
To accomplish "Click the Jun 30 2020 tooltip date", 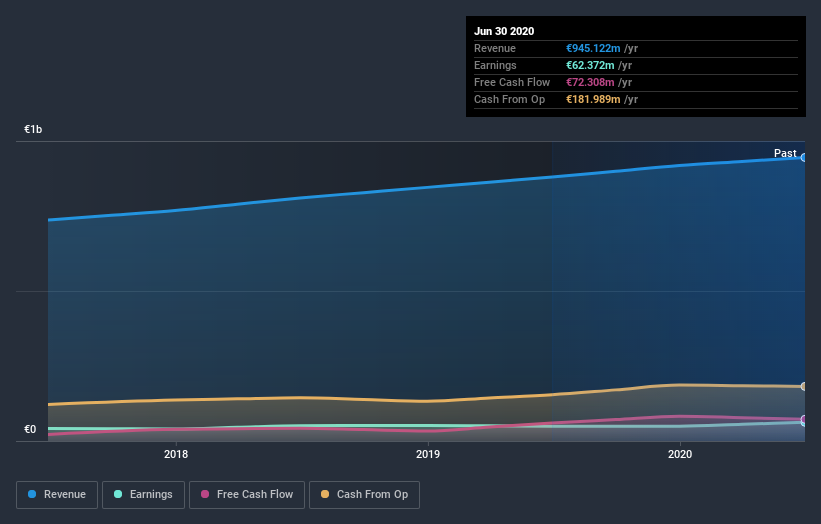I will pyautogui.click(x=504, y=31).
